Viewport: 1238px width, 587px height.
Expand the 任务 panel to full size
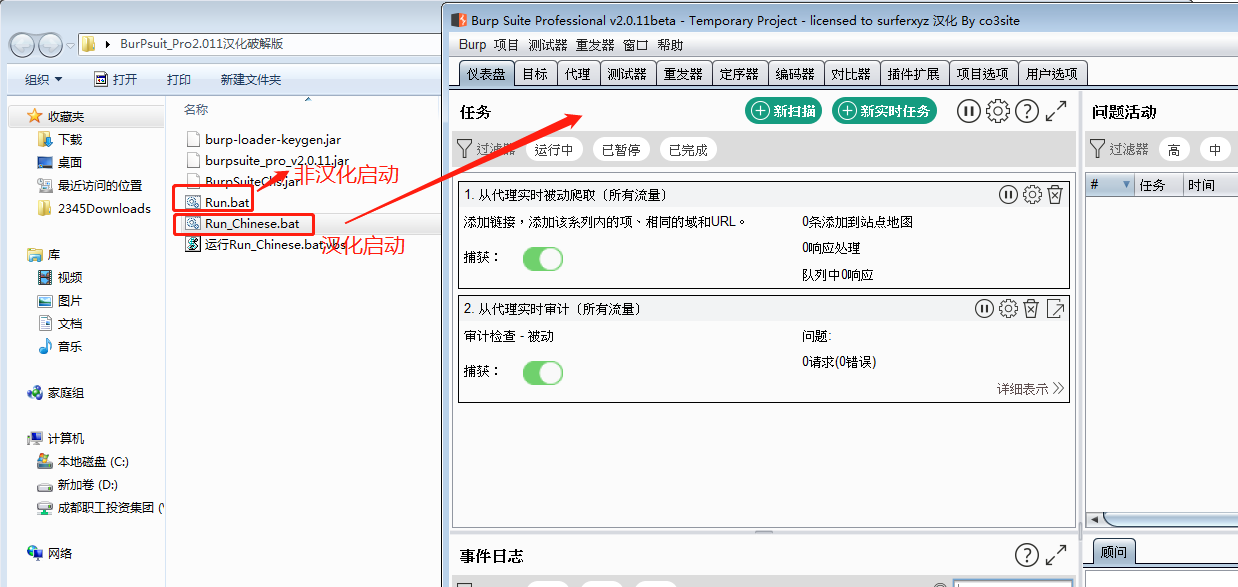[1056, 111]
